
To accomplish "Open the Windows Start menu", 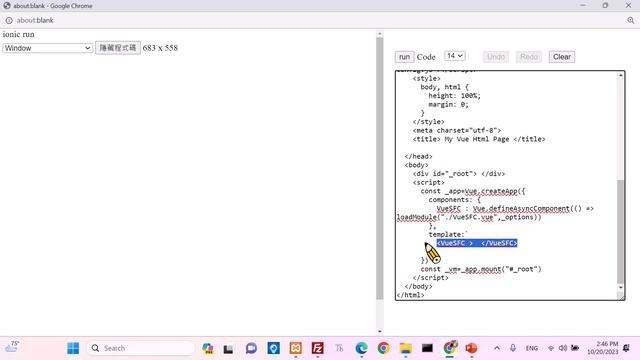I will pos(73,348).
